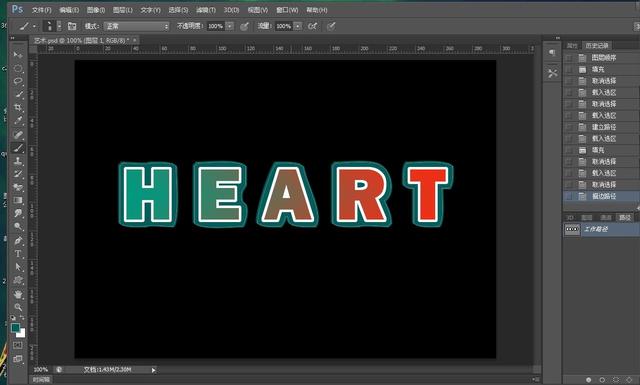Select the History Brush tool
Image resolution: width=640 pixels, height=385 pixels.
(x=18, y=174)
